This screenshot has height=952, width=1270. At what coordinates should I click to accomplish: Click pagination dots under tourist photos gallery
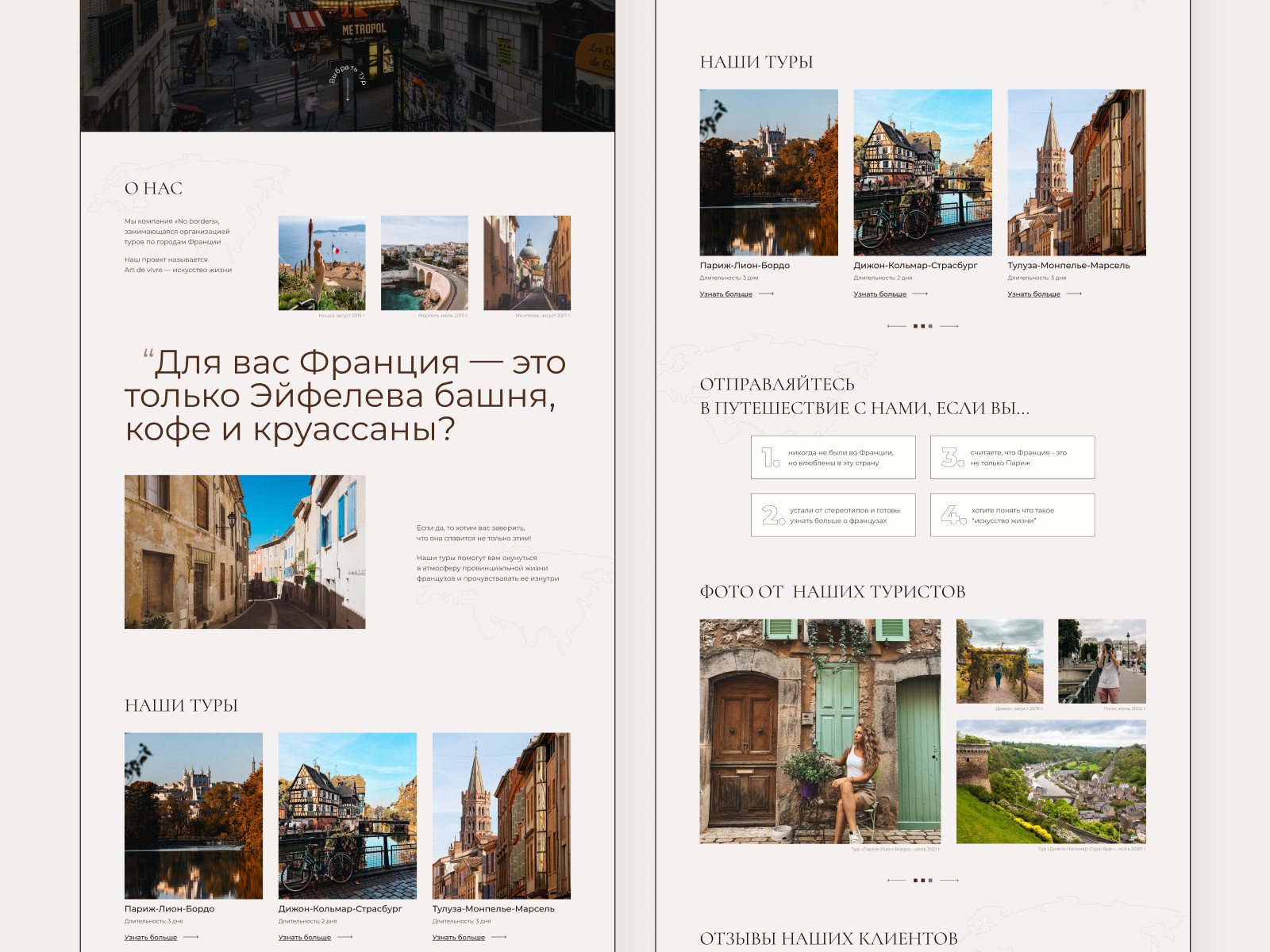pyautogui.click(x=923, y=880)
